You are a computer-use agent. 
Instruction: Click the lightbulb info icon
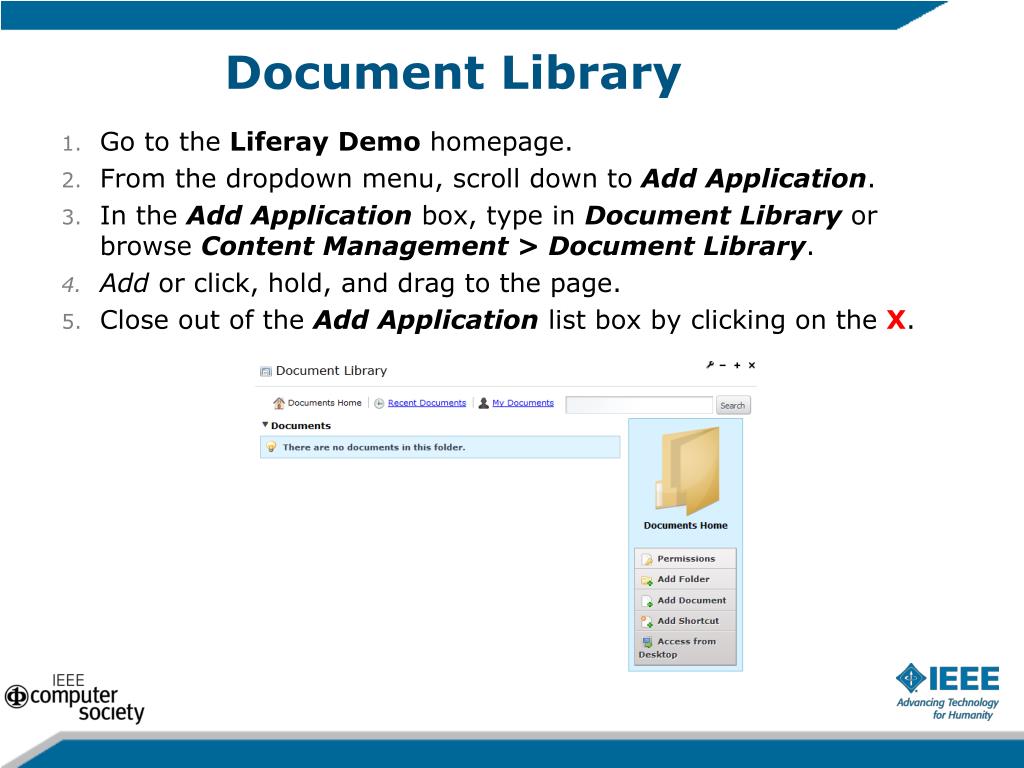[271, 447]
